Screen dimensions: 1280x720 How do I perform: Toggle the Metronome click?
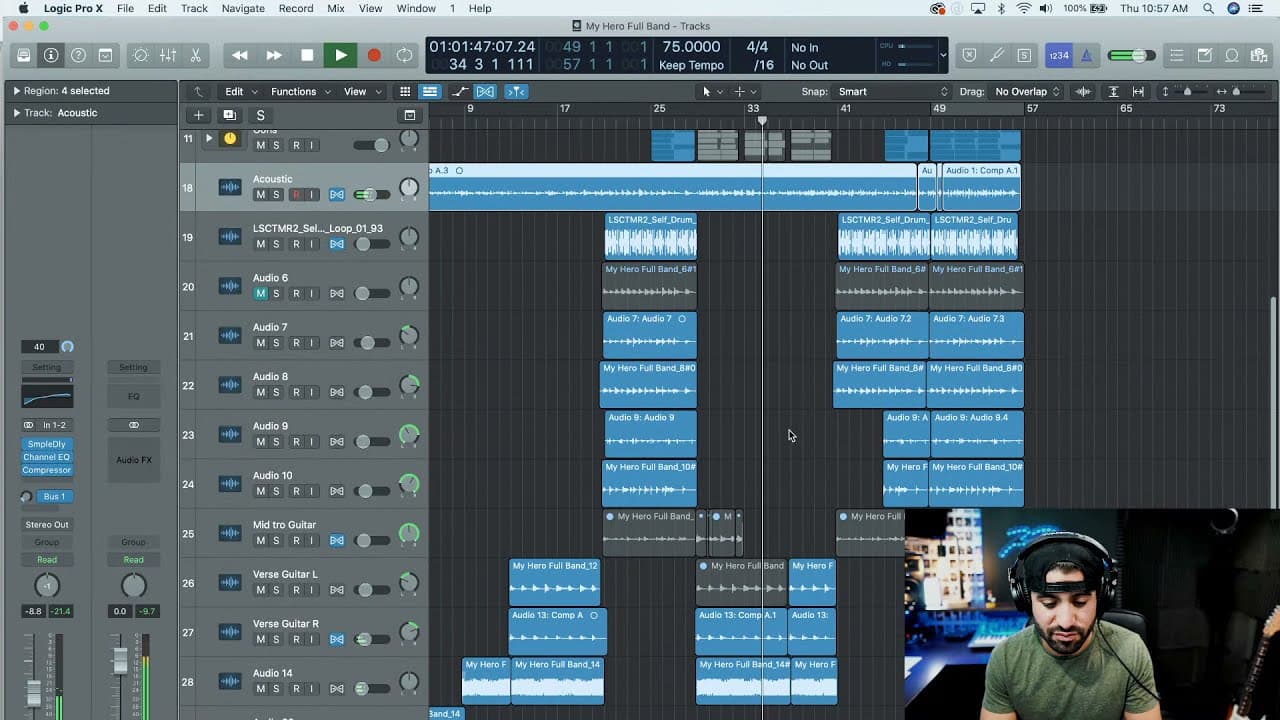1087,56
